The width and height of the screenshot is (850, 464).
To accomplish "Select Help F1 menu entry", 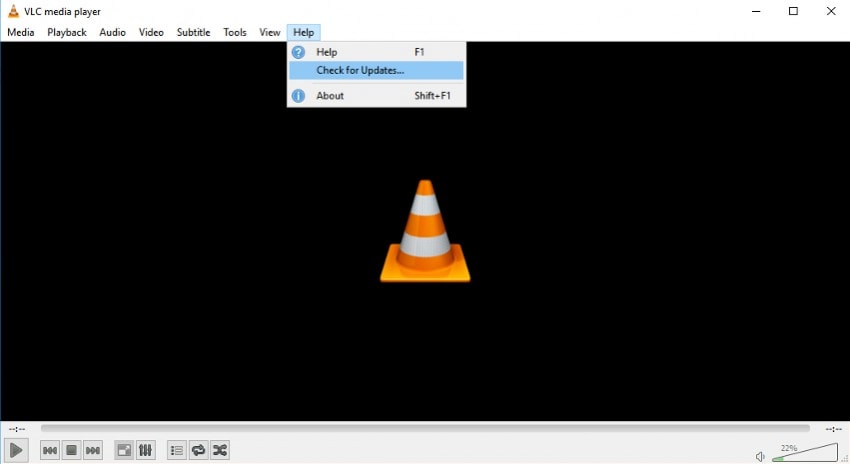I will coord(376,52).
